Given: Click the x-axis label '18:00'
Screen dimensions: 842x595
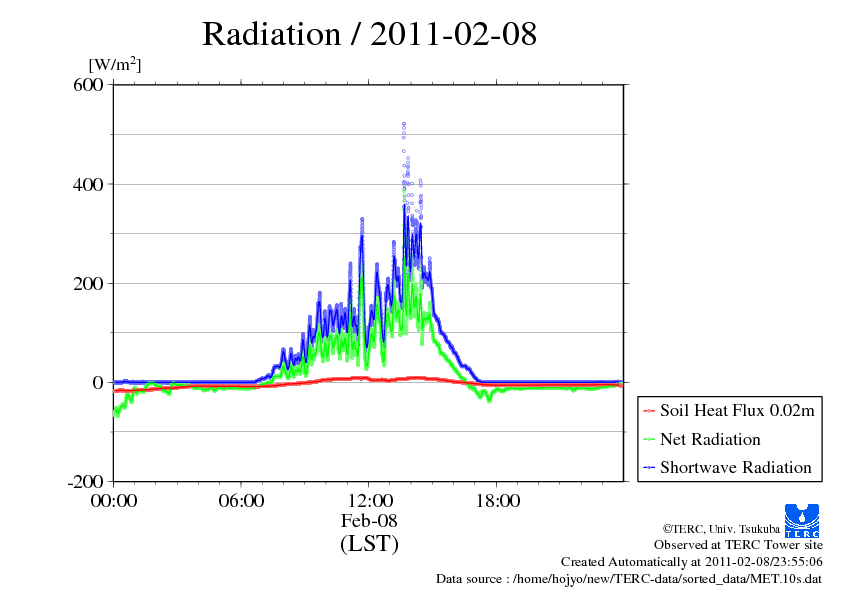Looking at the screenshot, I should click(x=498, y=501).
